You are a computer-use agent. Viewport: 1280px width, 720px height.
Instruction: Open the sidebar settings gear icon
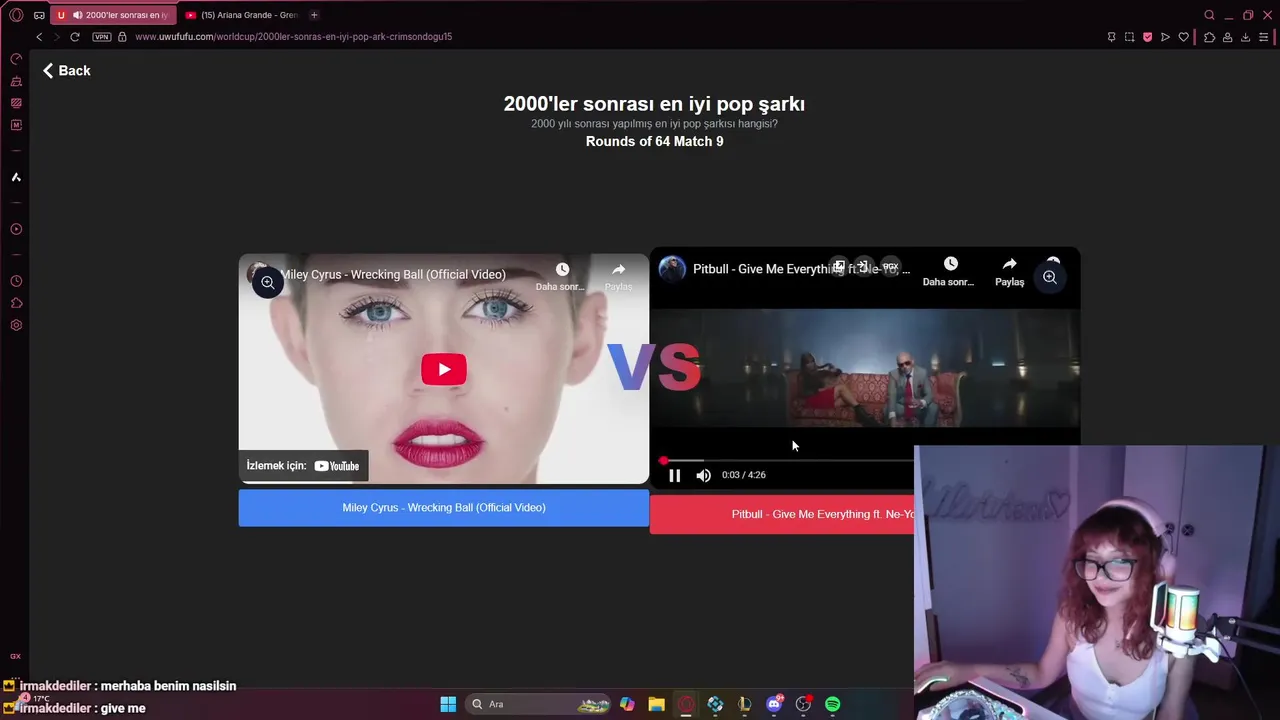pyautogui.click(x=16, y=325)
